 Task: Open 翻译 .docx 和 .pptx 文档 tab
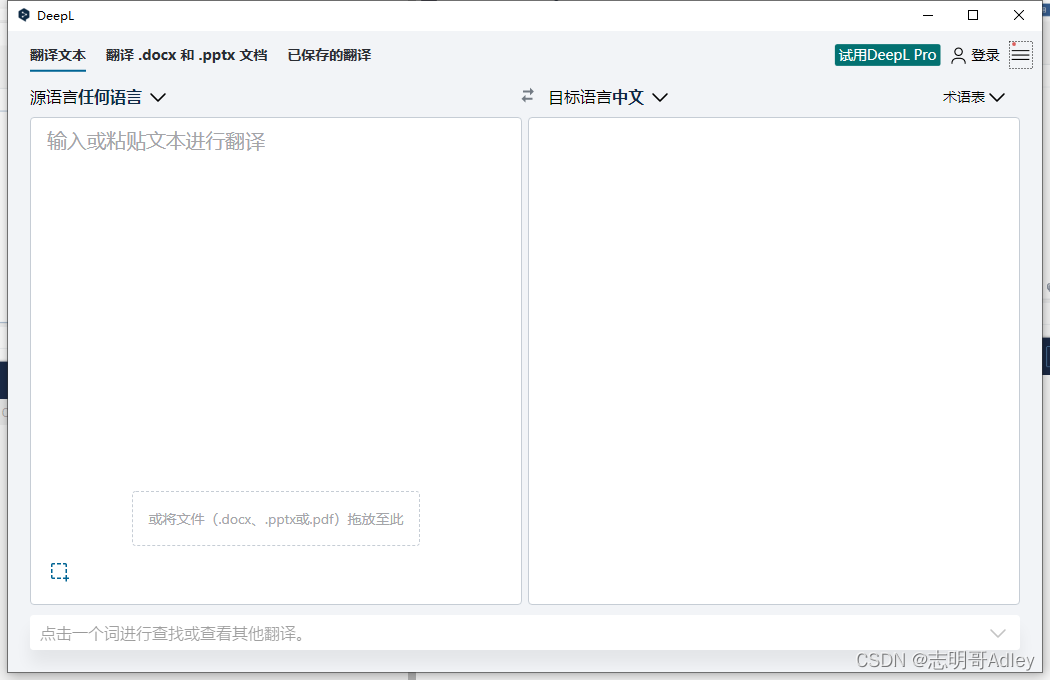click(x=186, y=55)
